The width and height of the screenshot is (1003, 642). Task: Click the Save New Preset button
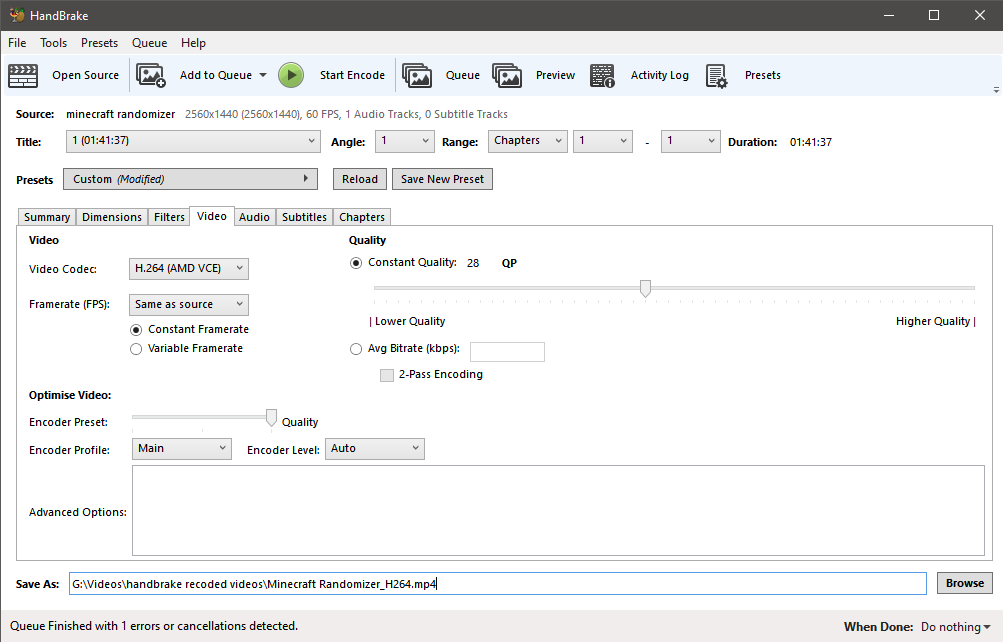445,178
